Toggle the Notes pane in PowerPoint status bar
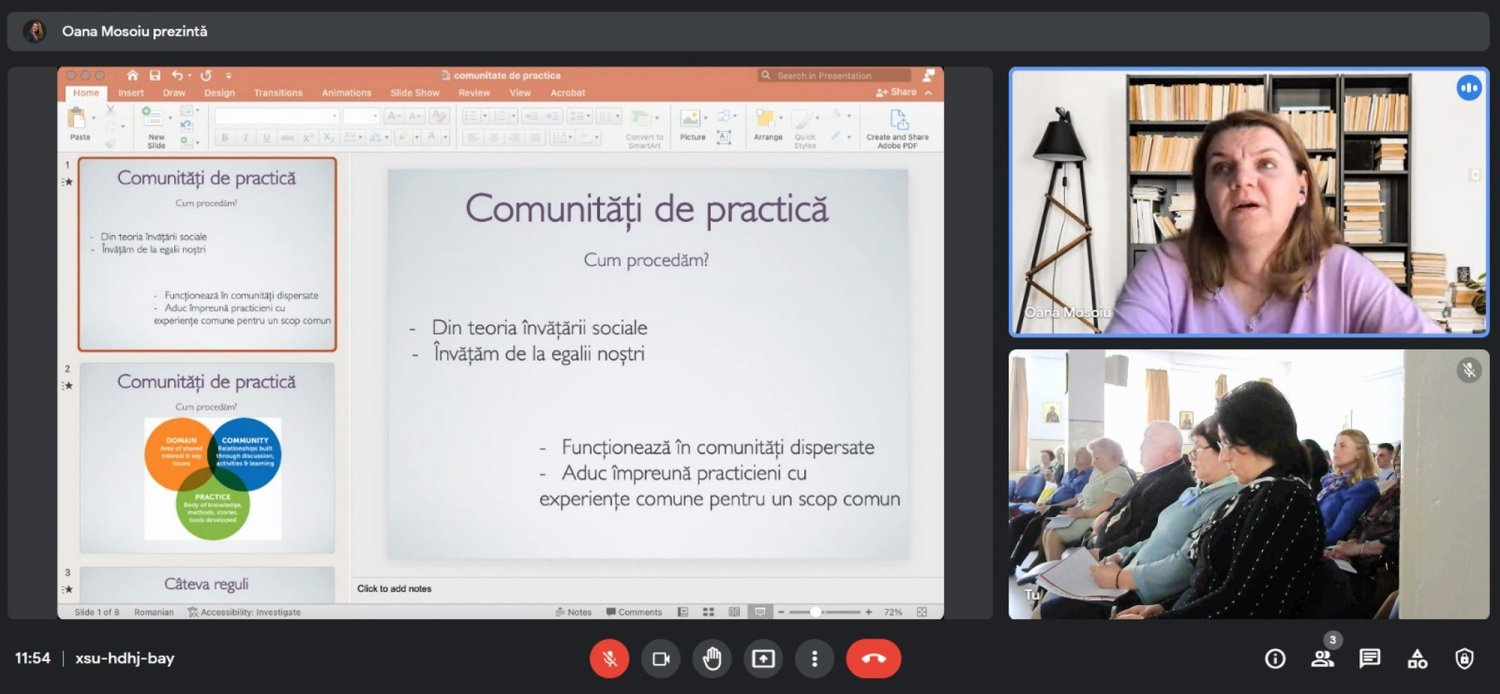The height and width of the screenshot is (694, 1500). [x=573, y=612]
